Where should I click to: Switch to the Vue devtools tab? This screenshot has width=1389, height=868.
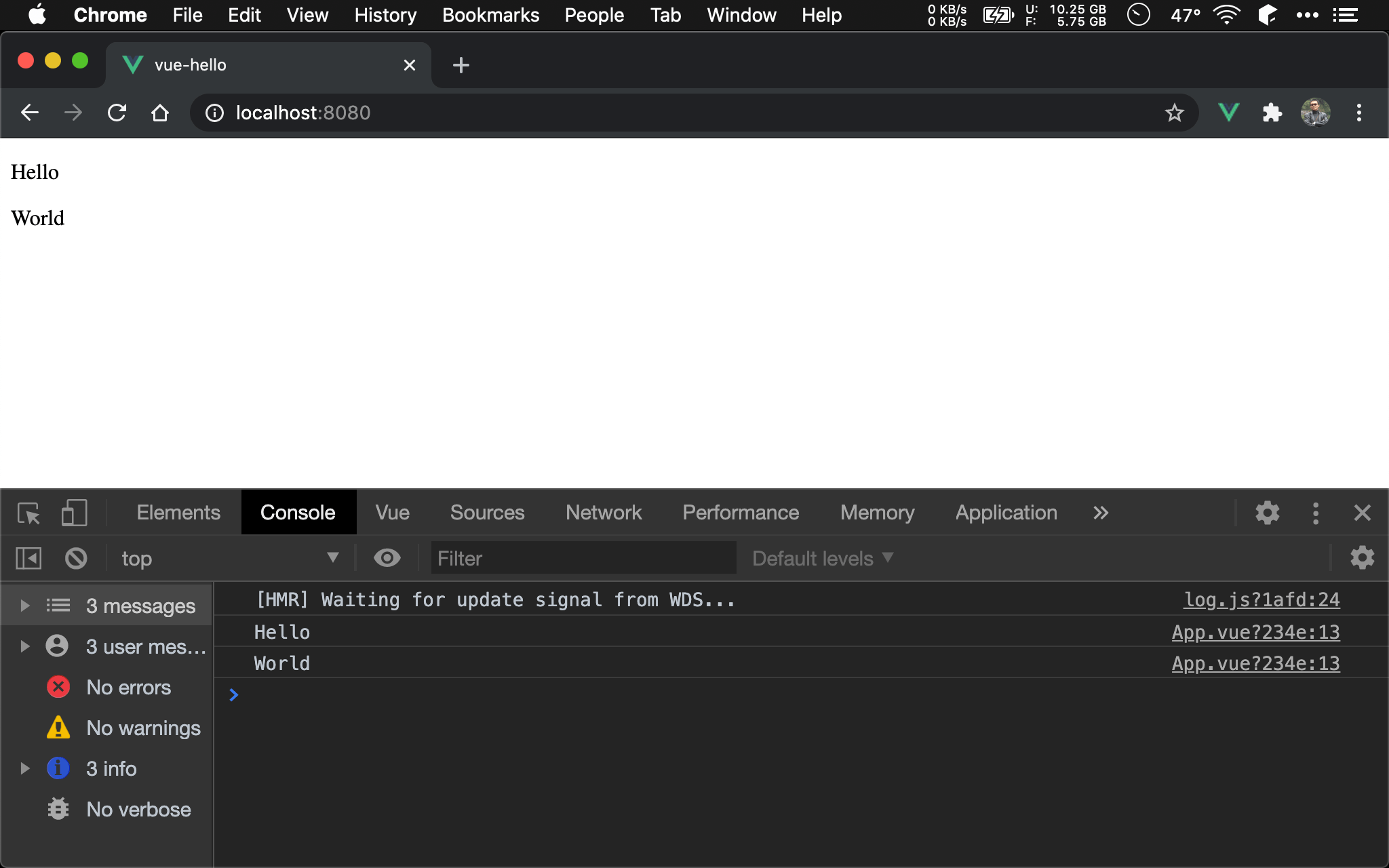point(392,513)
